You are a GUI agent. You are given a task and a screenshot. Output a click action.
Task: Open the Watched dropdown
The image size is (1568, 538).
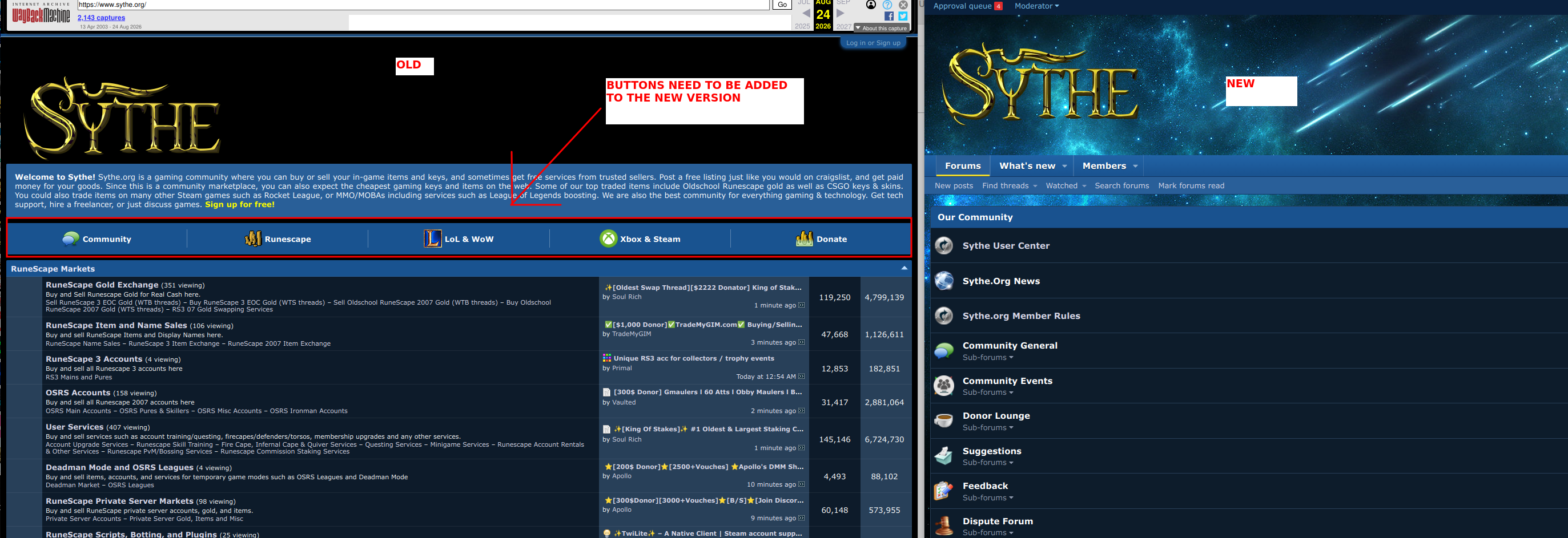(1066, 186)
